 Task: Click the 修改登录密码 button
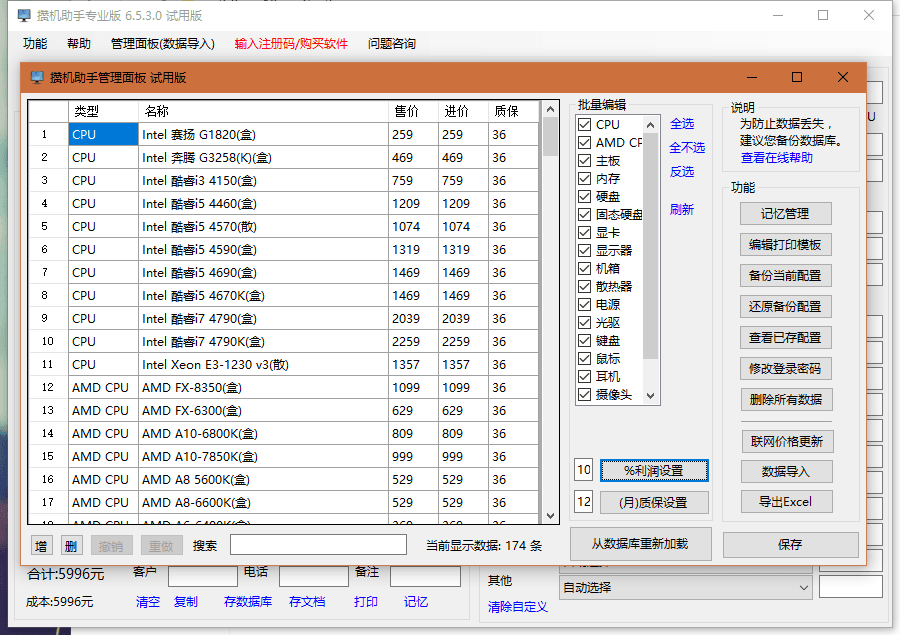coord(786,369)
